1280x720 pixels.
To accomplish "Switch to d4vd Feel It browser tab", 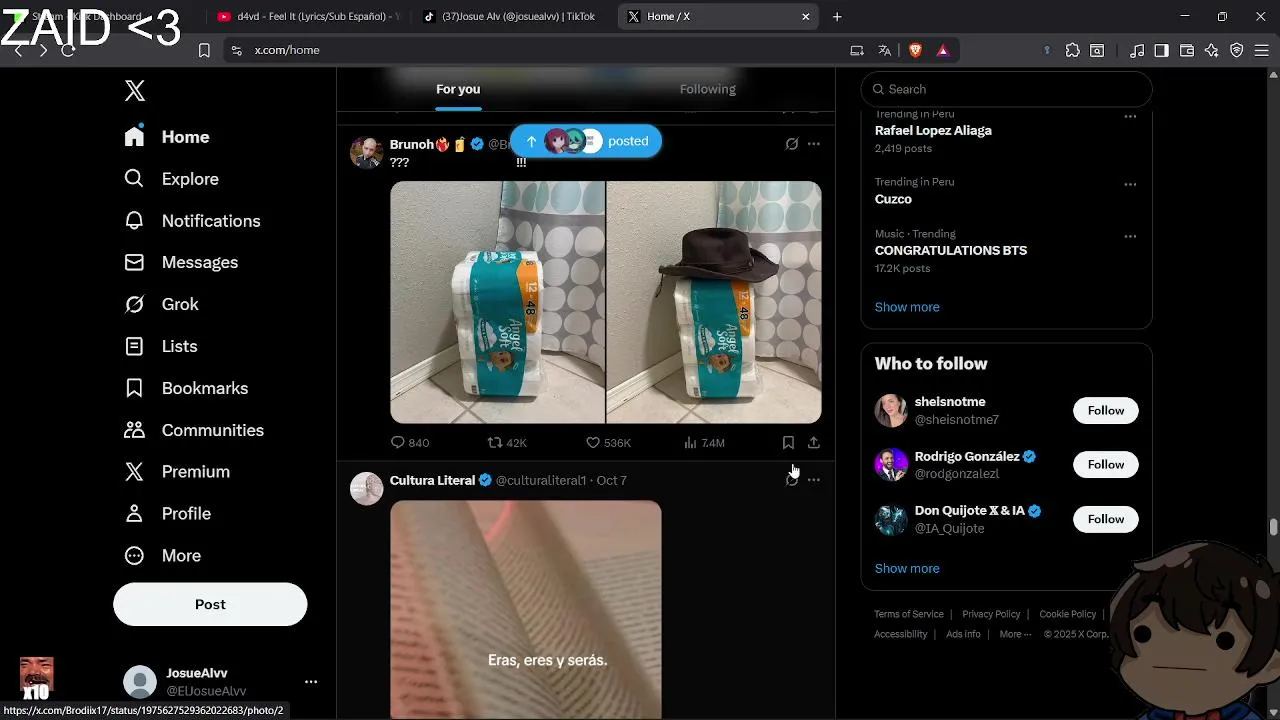I will click(x=308, y=16).
